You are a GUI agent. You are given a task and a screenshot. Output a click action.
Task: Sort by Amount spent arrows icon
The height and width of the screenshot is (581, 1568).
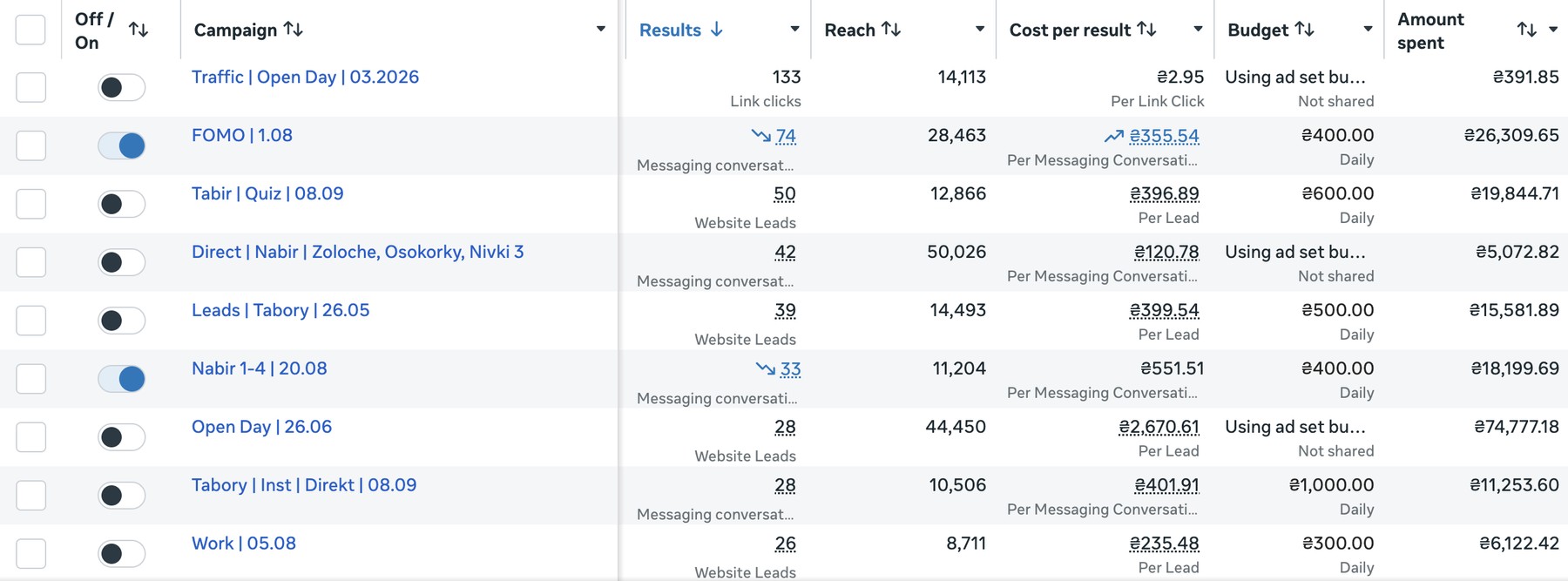1527,30
